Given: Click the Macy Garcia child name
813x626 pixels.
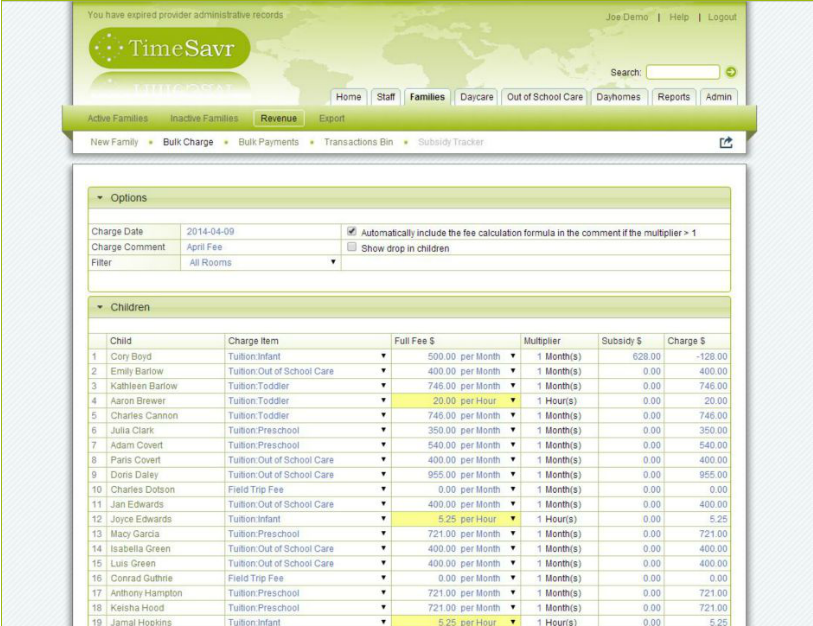Looking at the screenshot, I should 135,534.
